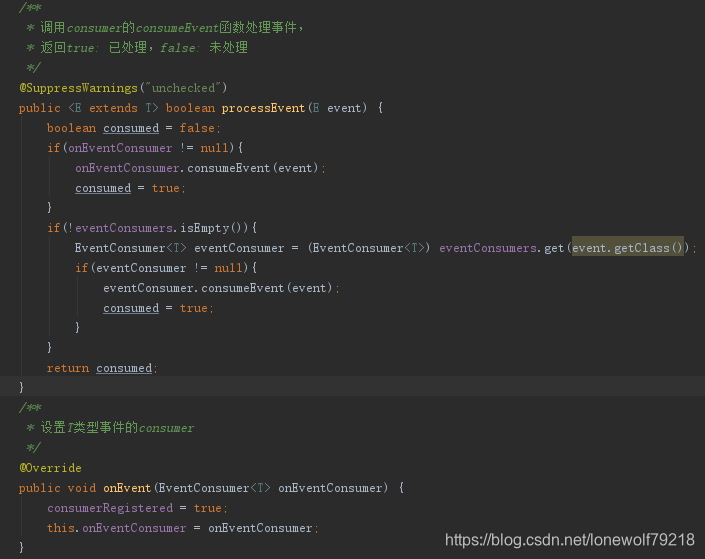The image size is (705, 559).
Task: Click eventConsumers before the .get call
Action: tap(488, 248)
